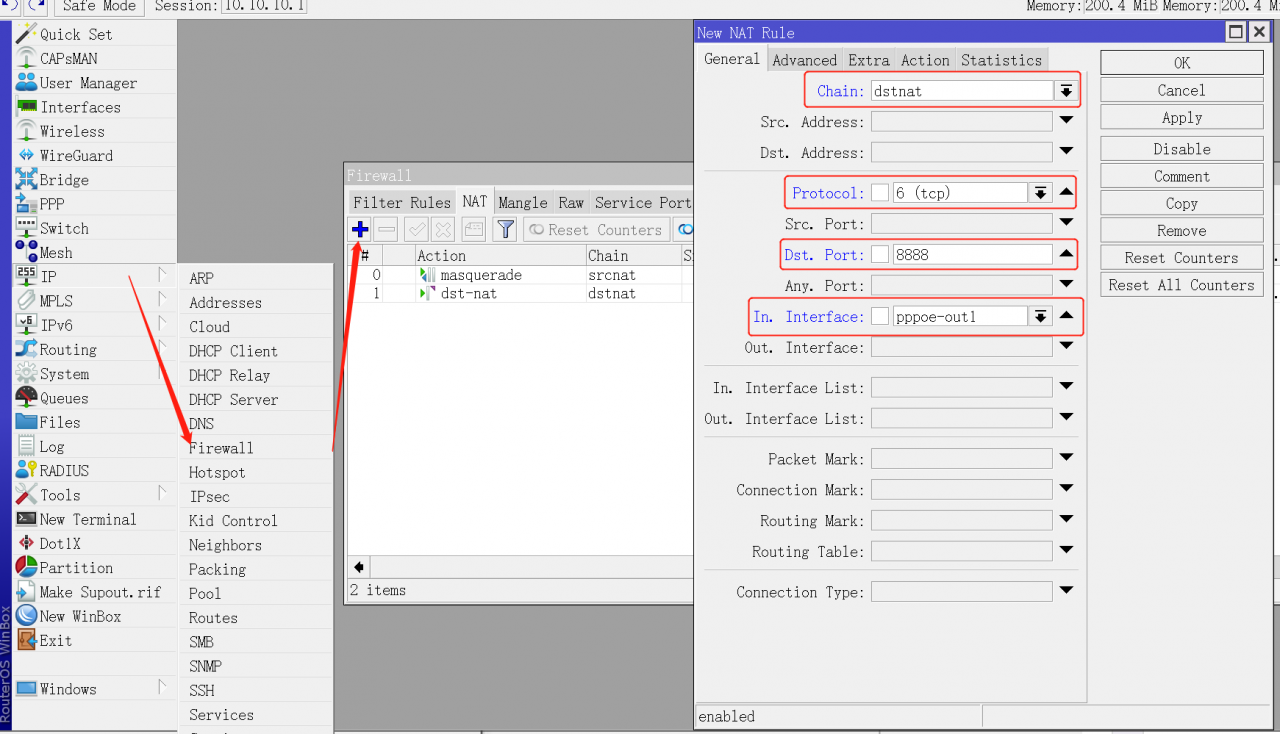Toggle the Protocol invert checkbox

[x=880, y=192]
